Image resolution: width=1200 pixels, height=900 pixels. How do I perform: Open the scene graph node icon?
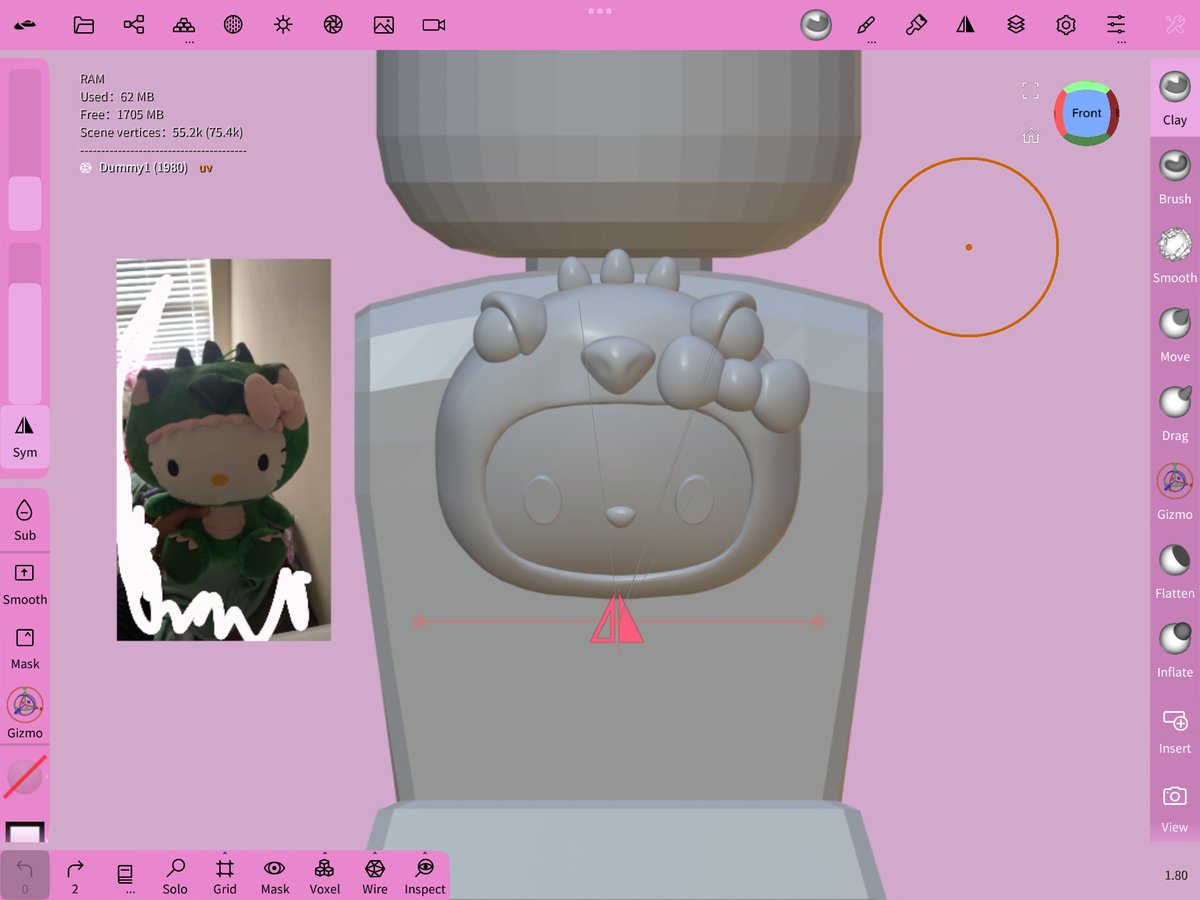click(x=134, y=25)
